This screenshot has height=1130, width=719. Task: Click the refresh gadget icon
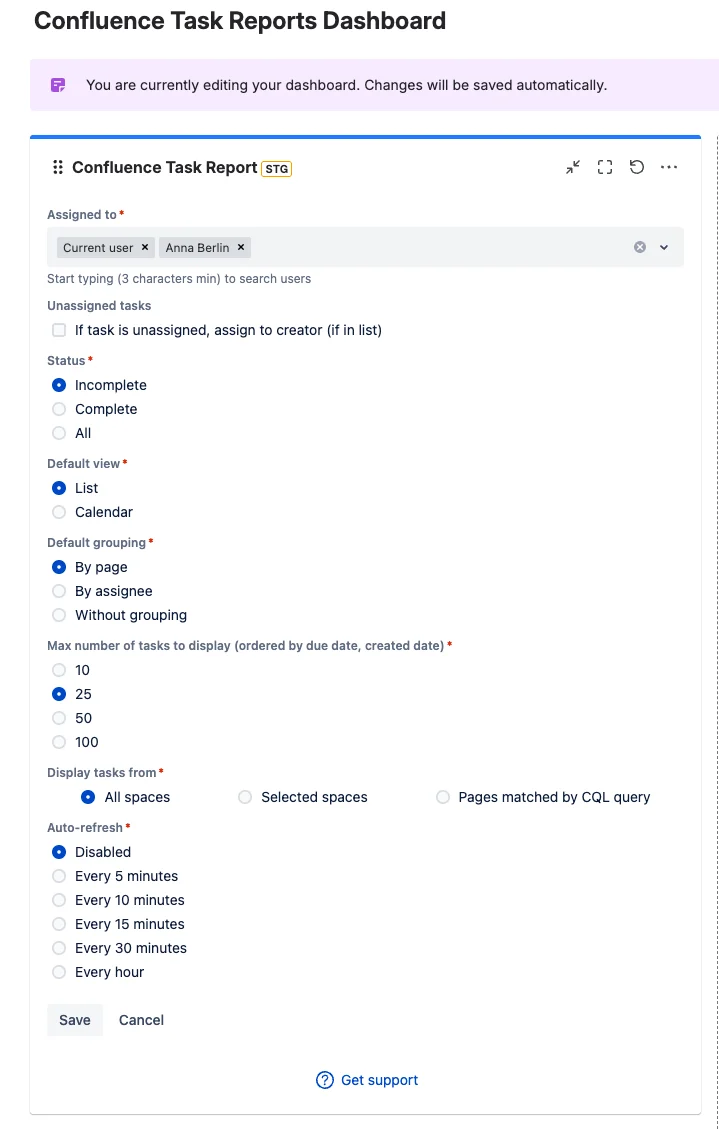point(637,168)
